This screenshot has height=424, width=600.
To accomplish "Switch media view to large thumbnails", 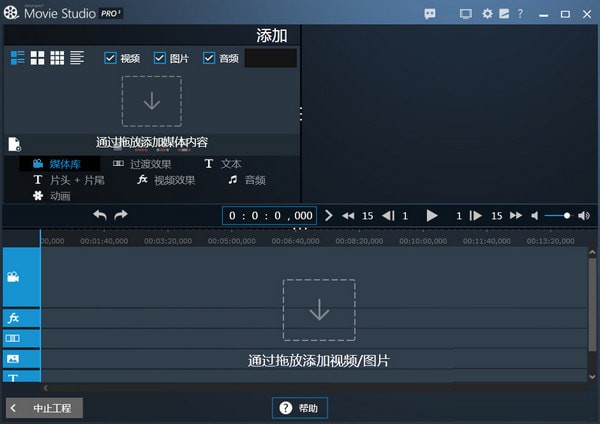I will (x=37, y=58).
